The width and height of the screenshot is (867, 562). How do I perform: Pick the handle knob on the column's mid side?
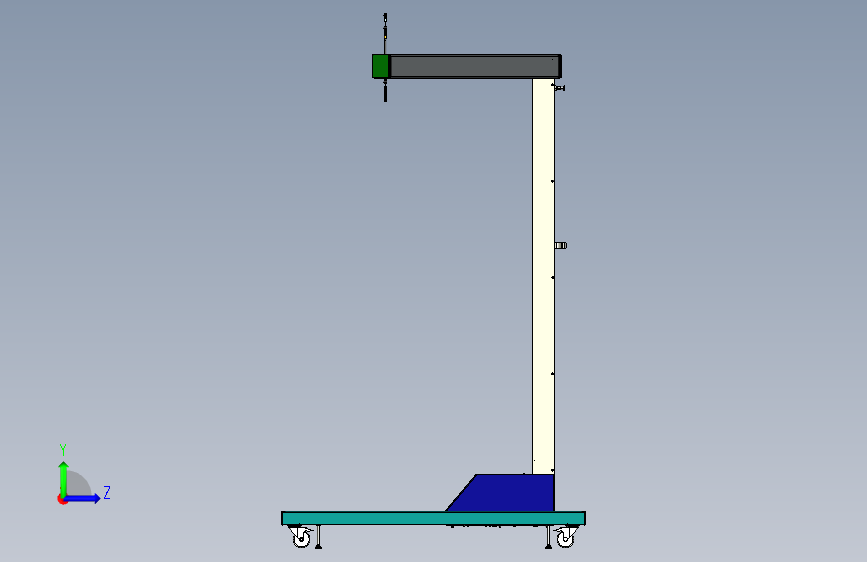tap(561, 246)
